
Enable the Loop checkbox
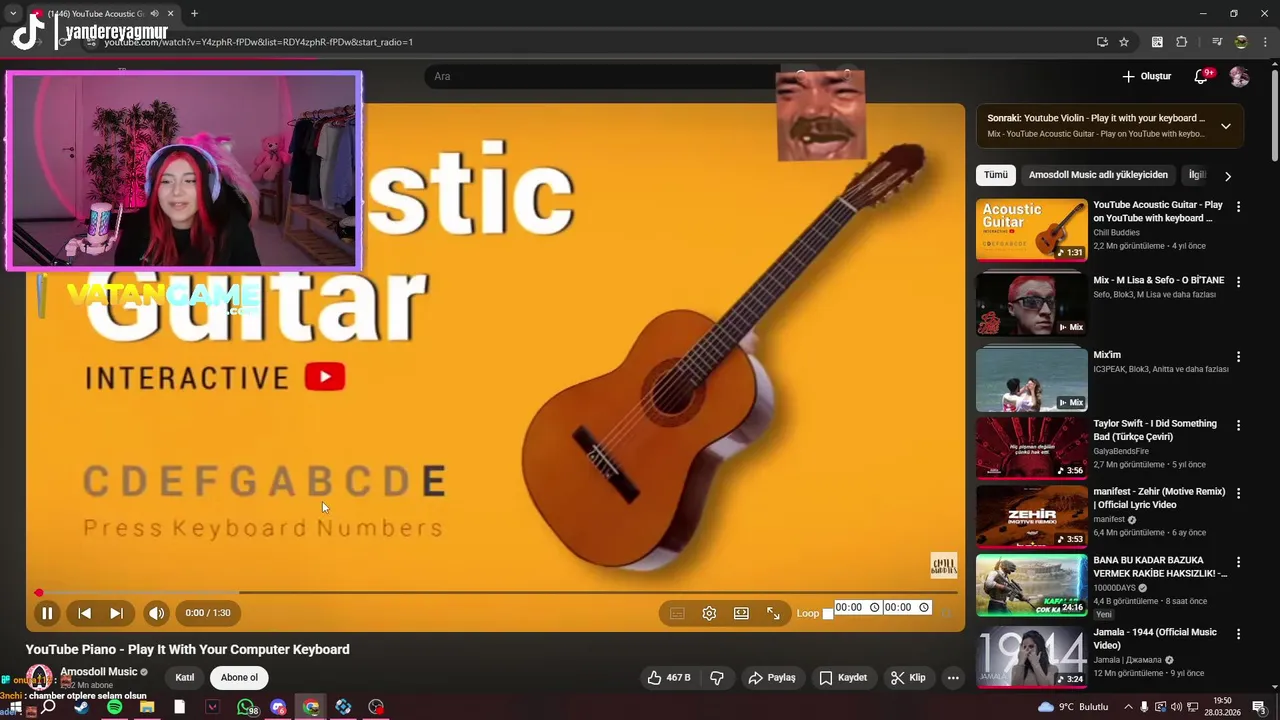click(827, 614)
